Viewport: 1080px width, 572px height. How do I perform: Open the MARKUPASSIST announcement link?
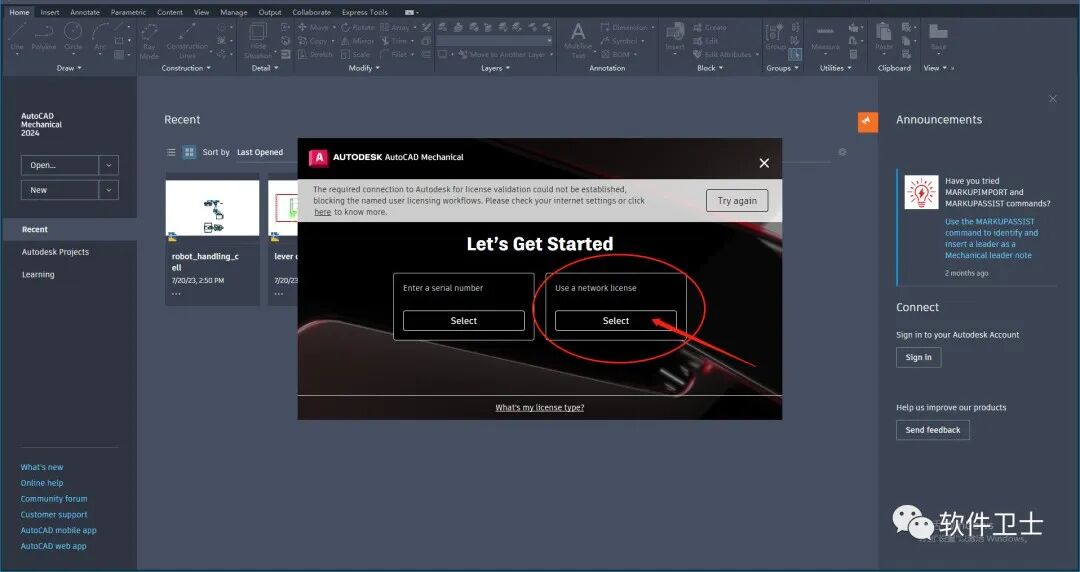pos(991,238)
